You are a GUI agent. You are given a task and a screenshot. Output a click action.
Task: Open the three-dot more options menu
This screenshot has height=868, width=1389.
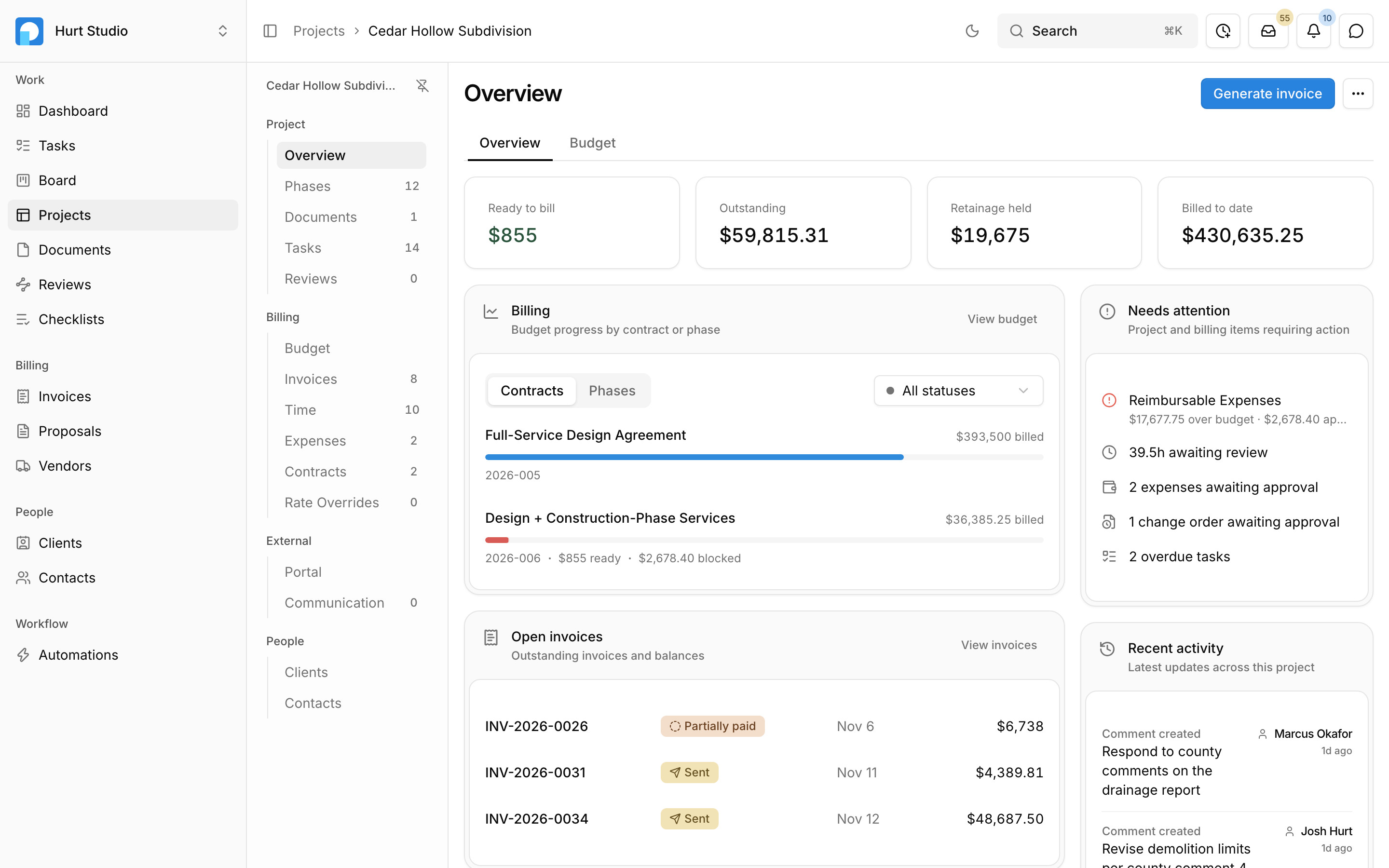click(1358, 94)
